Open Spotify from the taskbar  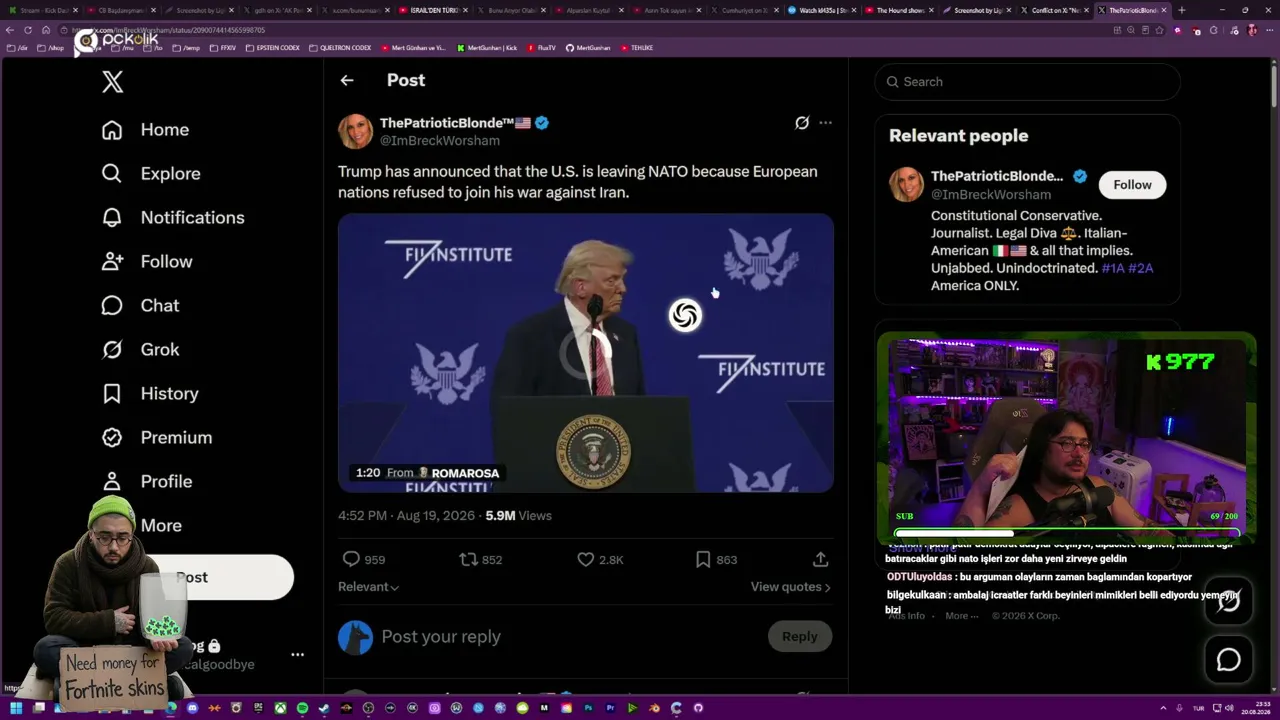point(302,708)
